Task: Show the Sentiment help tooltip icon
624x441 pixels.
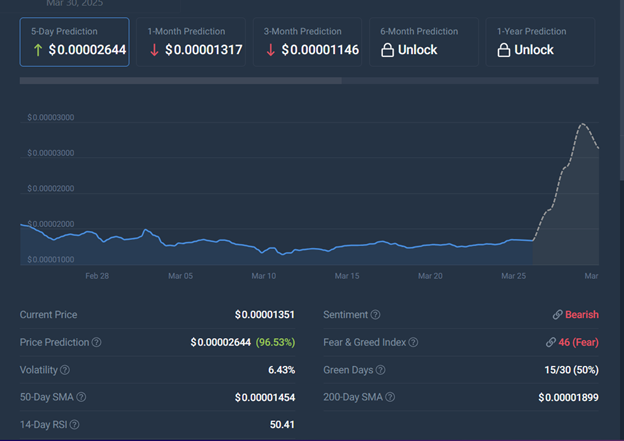Action: point(375,315)
